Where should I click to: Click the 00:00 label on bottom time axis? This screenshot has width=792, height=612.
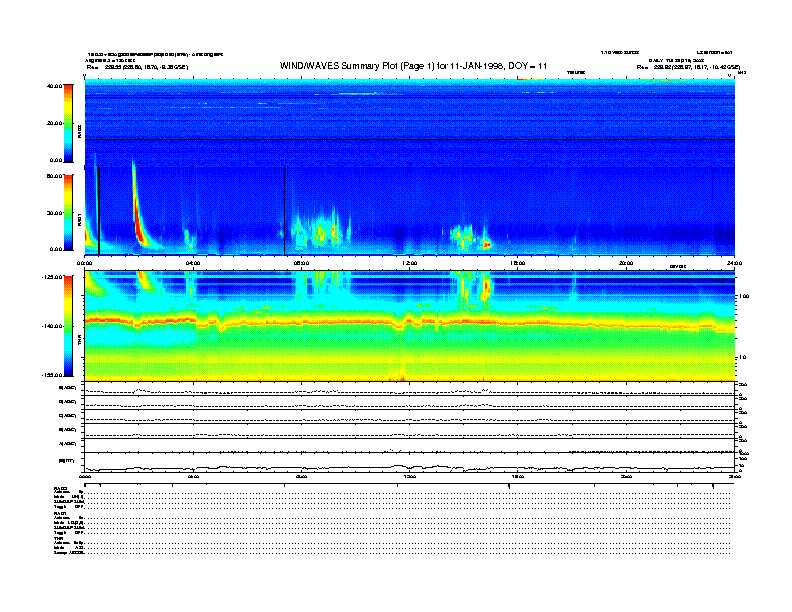pos(85,477)
